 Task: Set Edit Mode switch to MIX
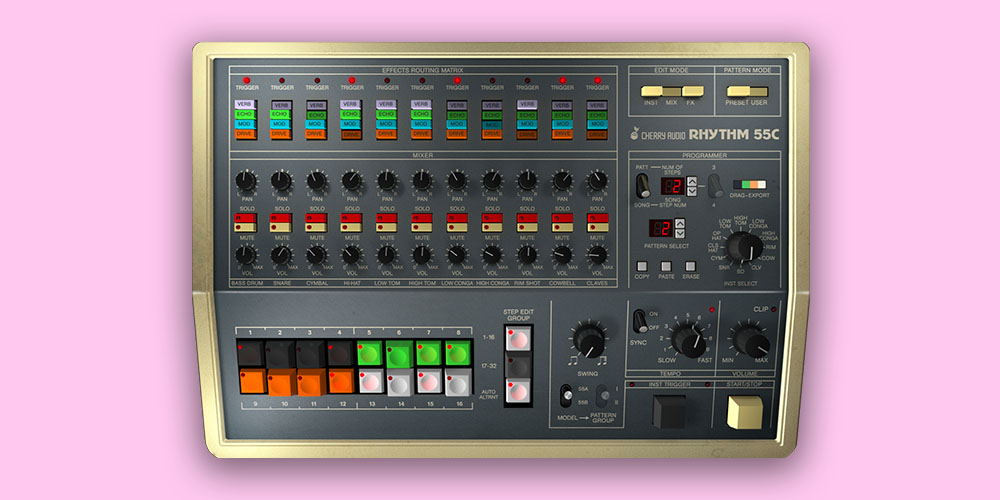672,91
